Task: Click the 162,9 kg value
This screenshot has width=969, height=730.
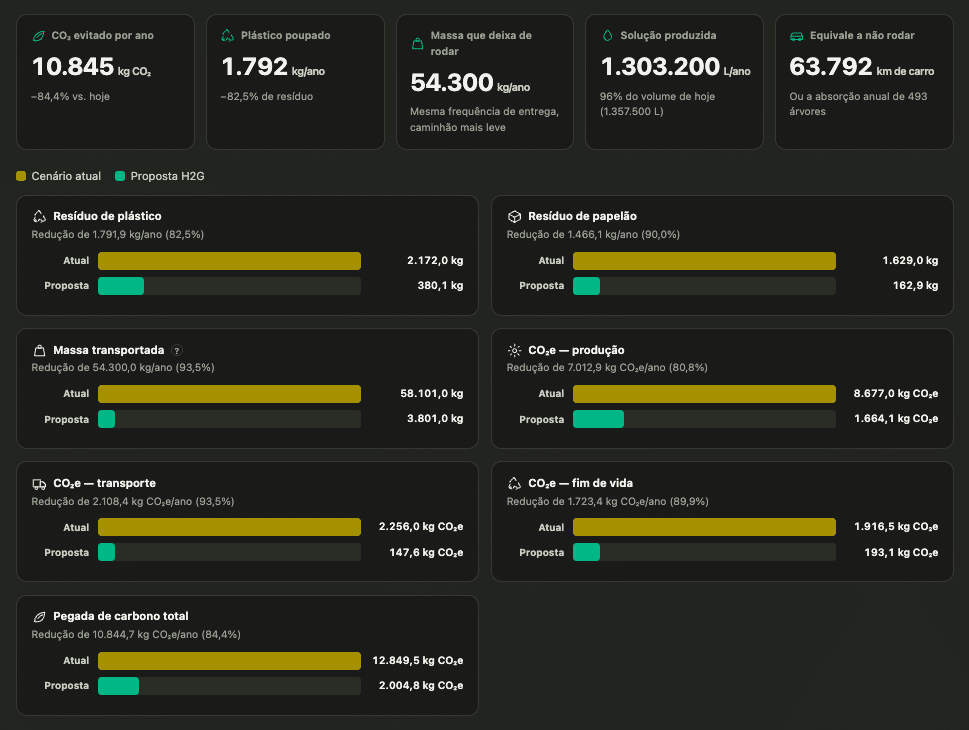Action: (916, 286)
